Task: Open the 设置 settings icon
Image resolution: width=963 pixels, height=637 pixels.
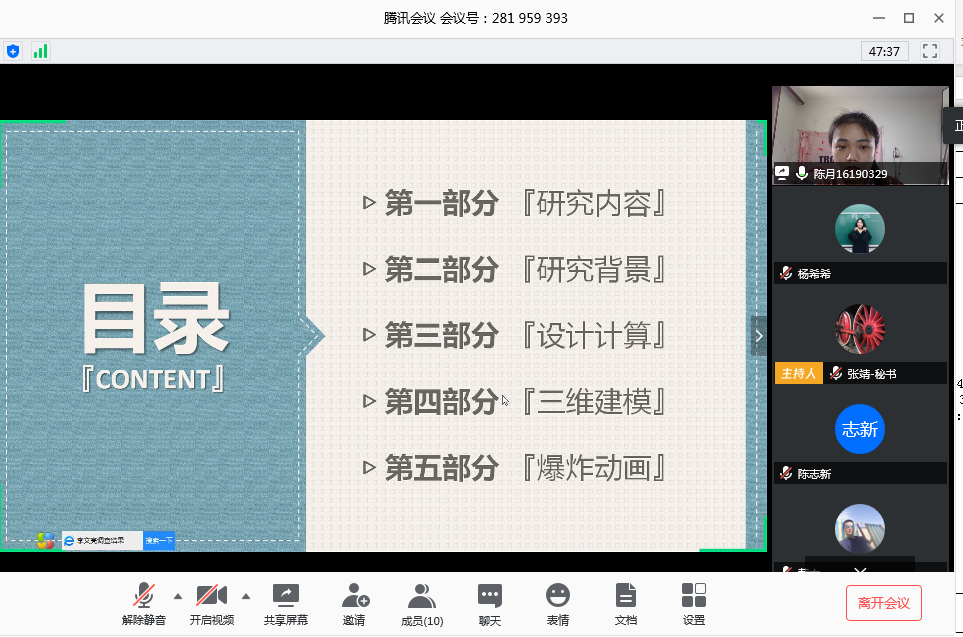Action: [693, 603]
